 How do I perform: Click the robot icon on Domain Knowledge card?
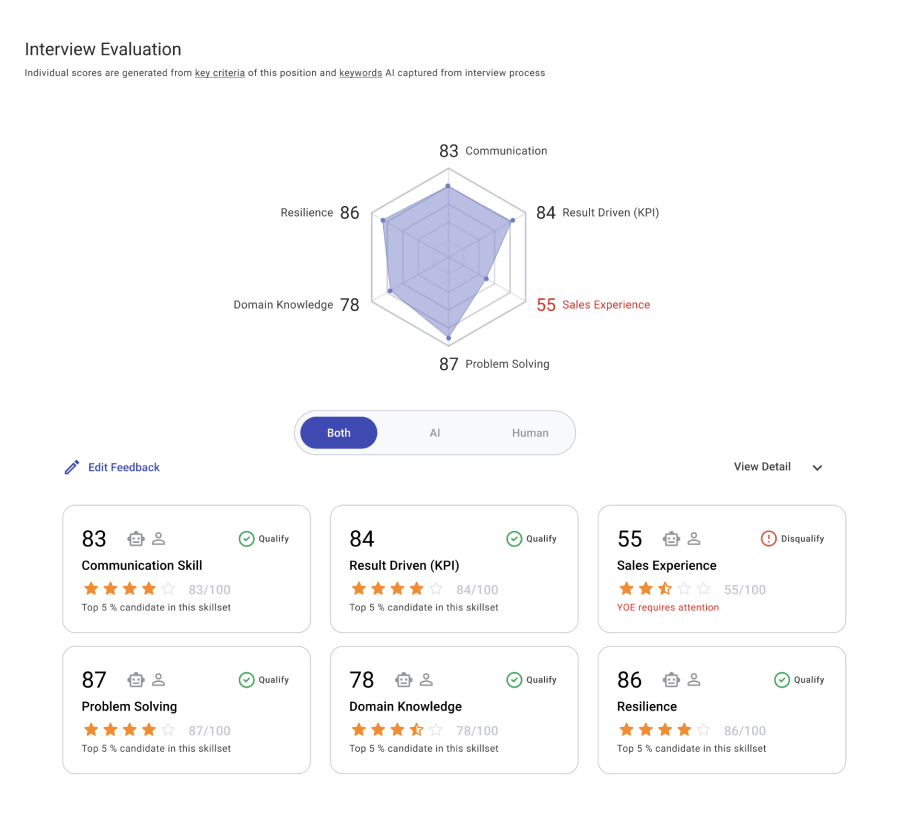[x=404, y=680]
